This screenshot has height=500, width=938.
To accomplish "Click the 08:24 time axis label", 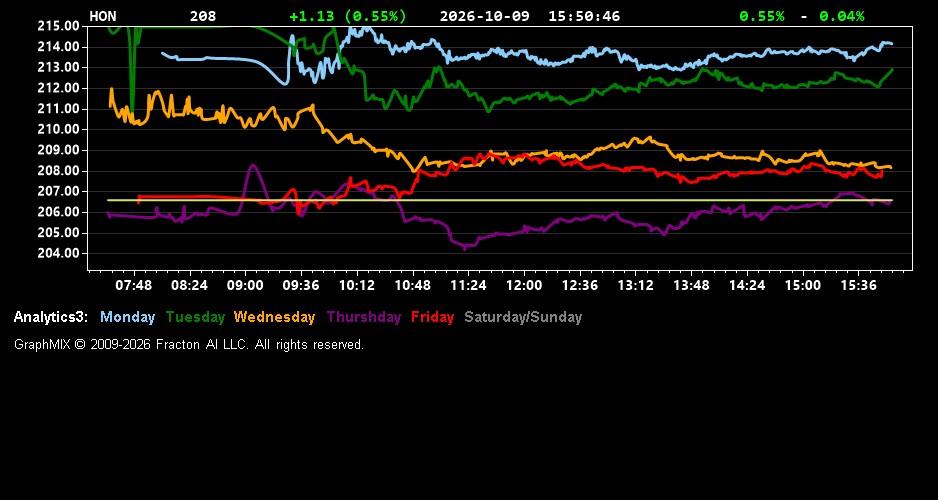I will coord(190,285).
